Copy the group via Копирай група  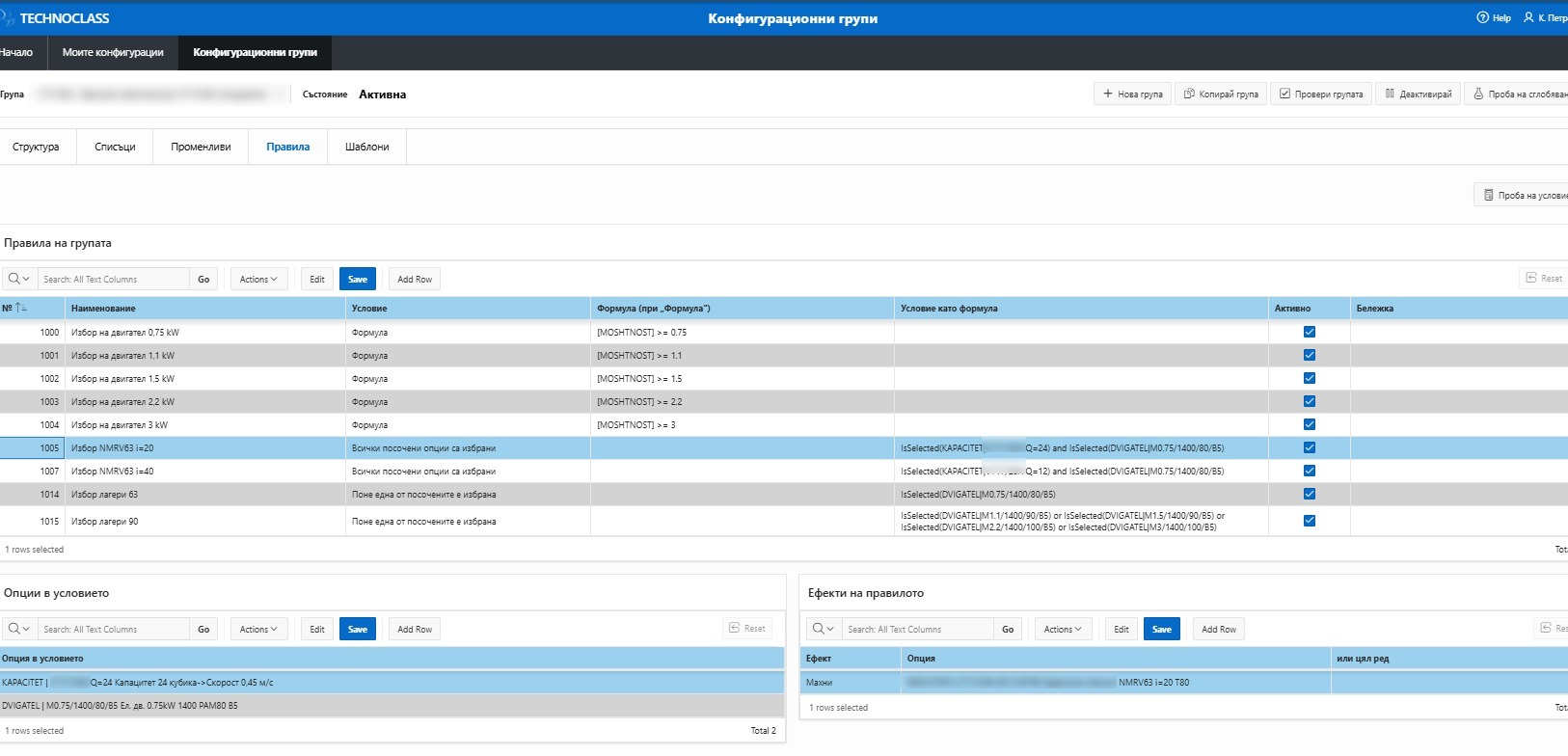coord(1221,94)
